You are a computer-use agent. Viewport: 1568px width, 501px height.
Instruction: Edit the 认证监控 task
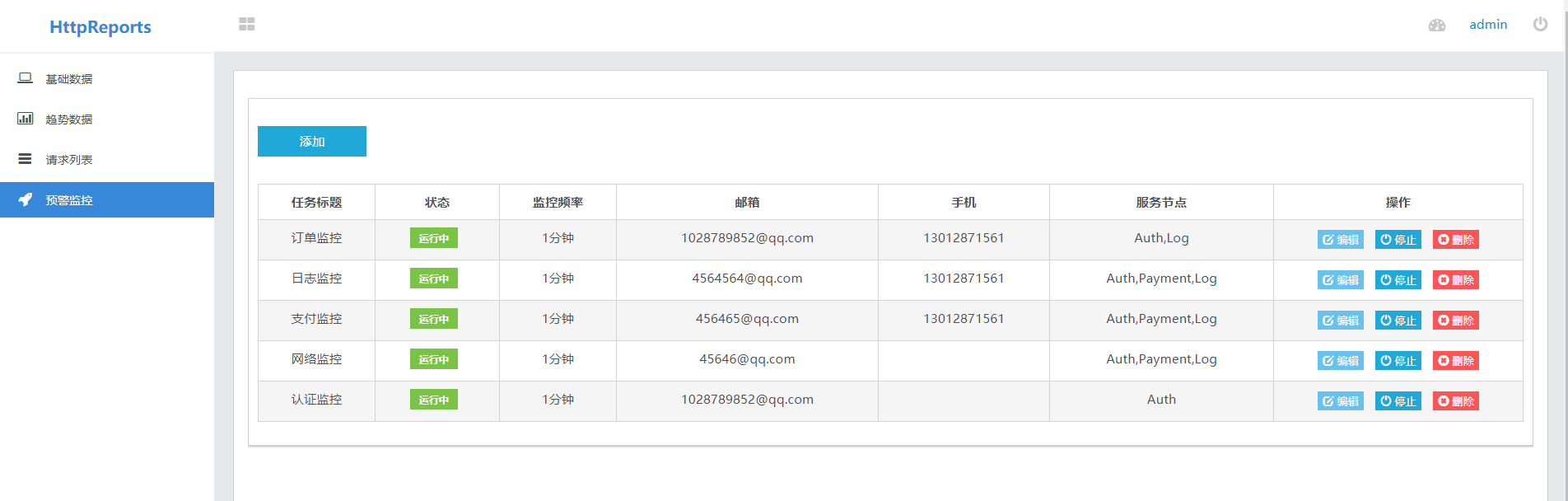tap(1341, 401)
